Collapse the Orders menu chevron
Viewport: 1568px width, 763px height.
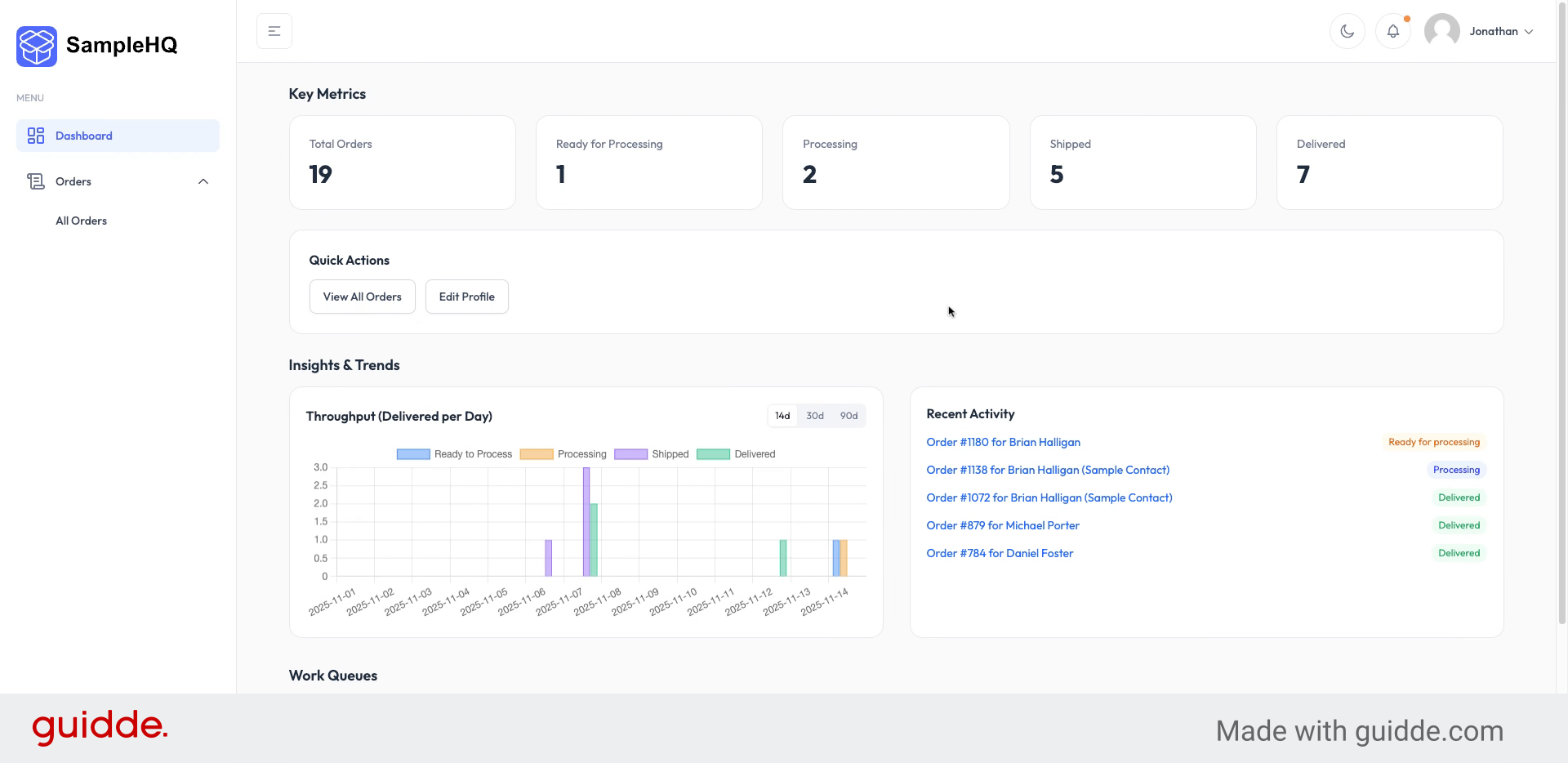[x=203, y=181]
